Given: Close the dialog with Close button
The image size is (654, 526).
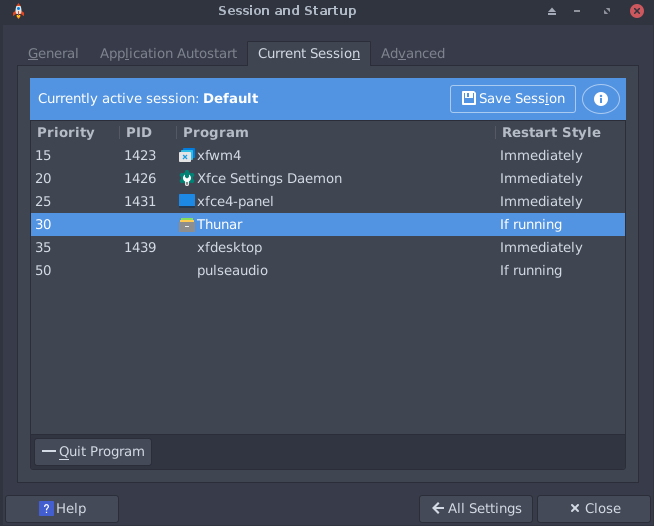Looking at the screenshot, I should (593, 508).
